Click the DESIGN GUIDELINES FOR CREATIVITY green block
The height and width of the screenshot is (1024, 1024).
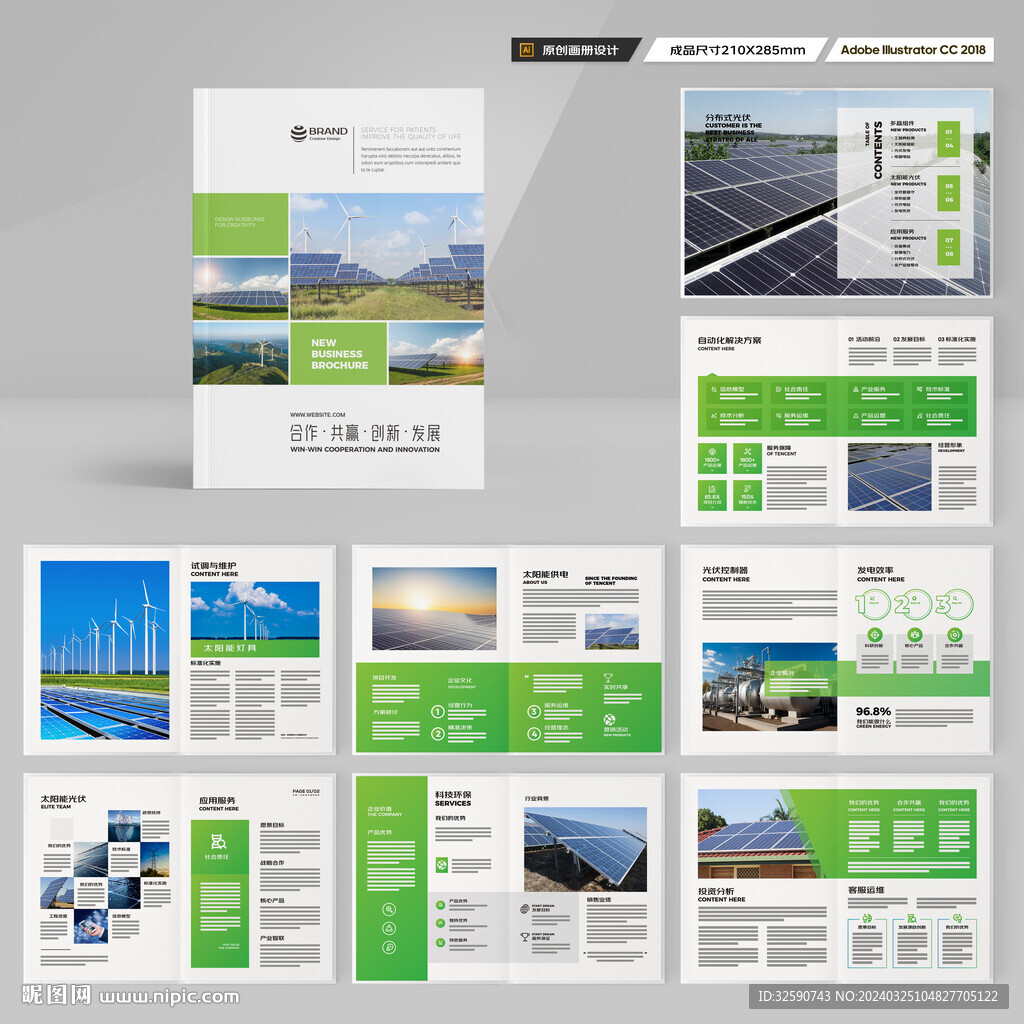pos(240,224)
